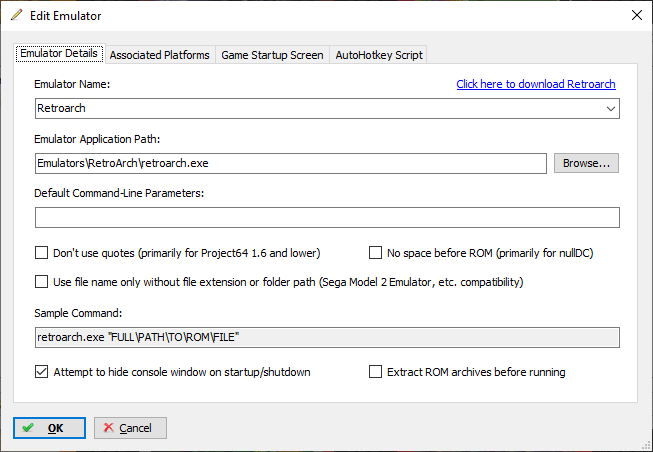The image size is (653, 452).
Task: Open the Game Startup Screen tab
Action: [272, 55]
